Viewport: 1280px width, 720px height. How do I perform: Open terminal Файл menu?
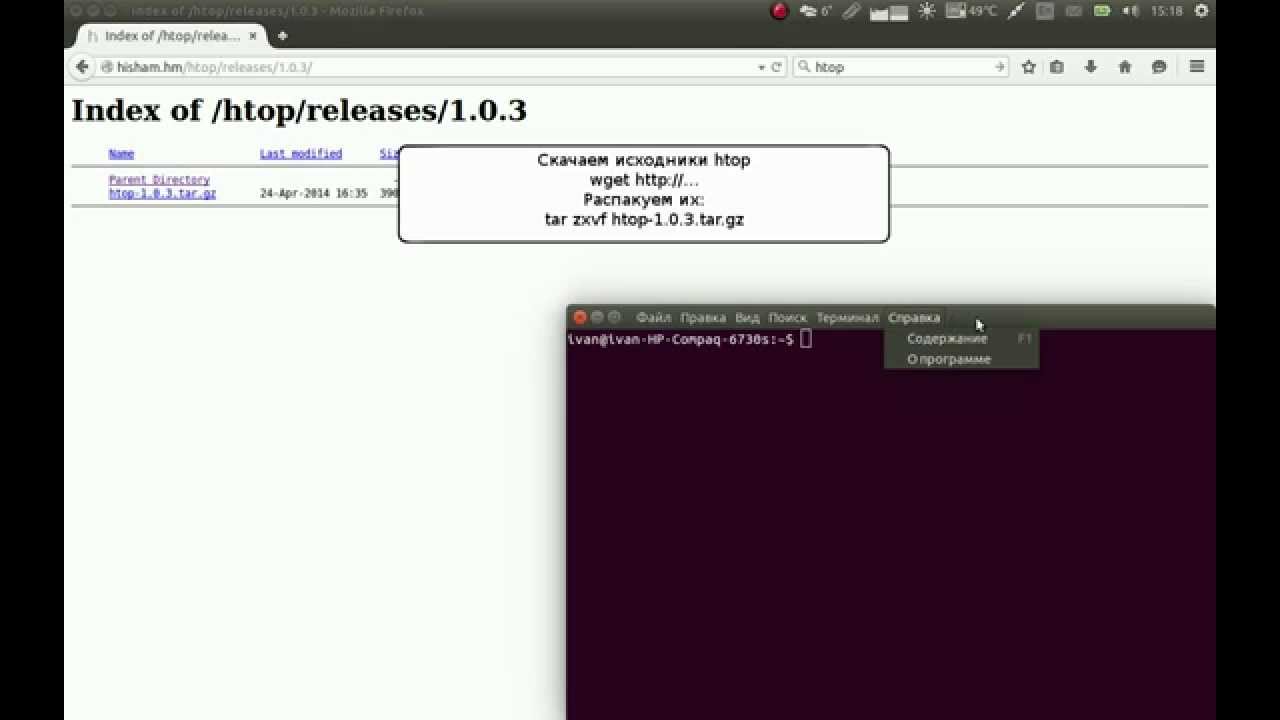tap(653, 318)
